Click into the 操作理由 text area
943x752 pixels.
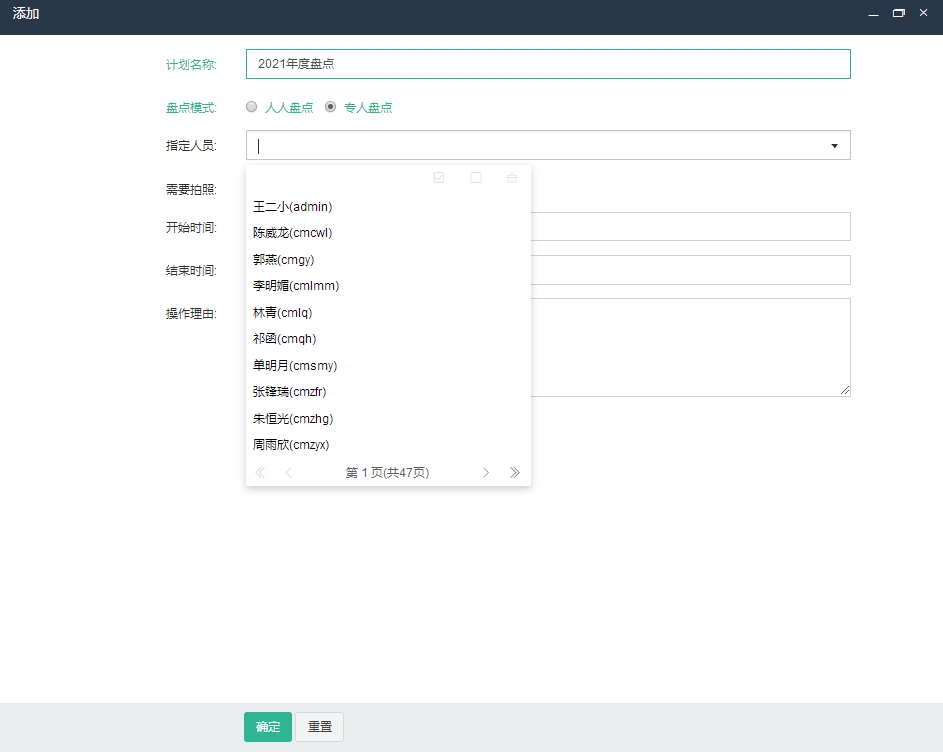(690, 346)
